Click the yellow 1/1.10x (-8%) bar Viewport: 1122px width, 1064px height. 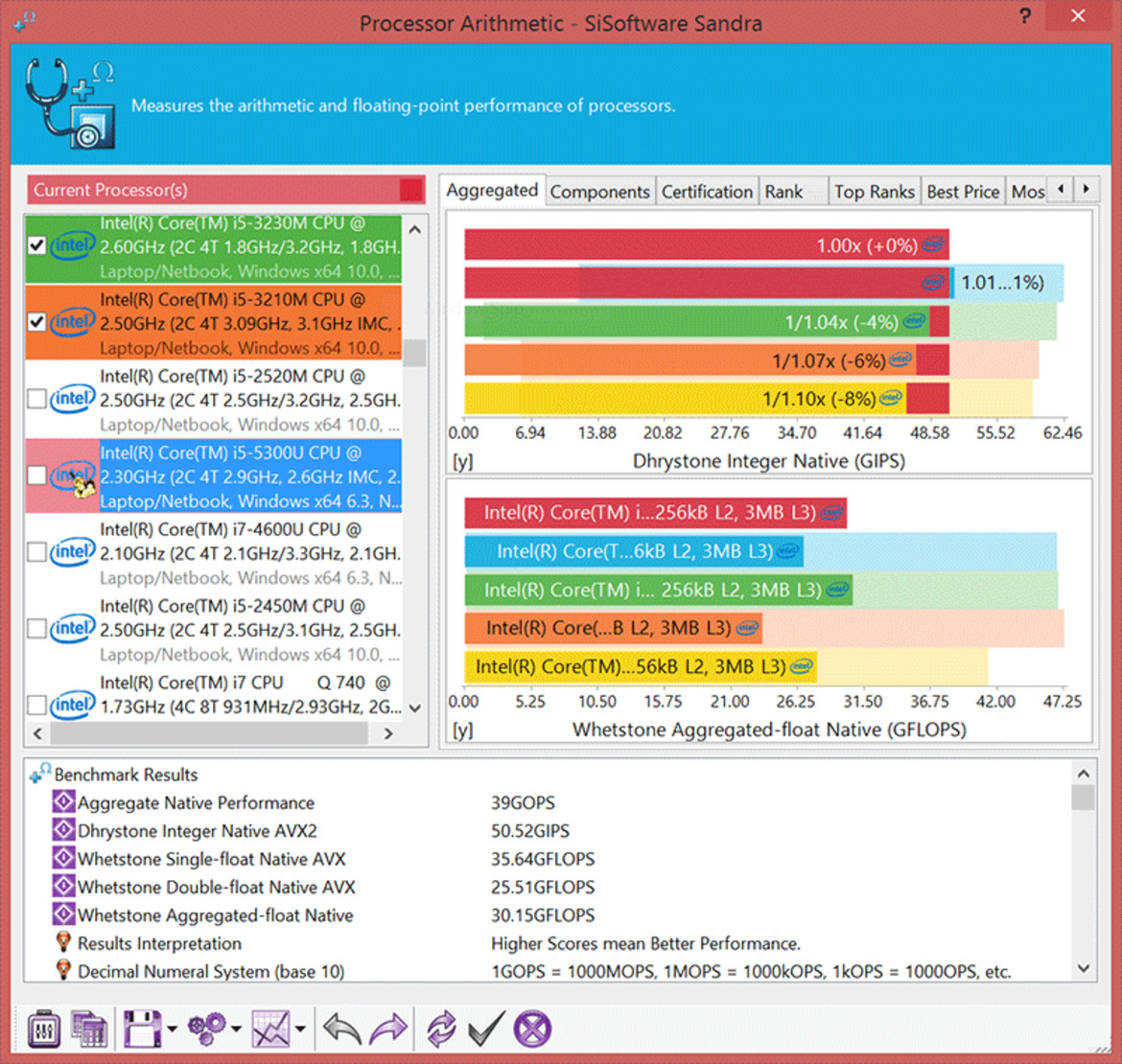[x=685, y=399]
